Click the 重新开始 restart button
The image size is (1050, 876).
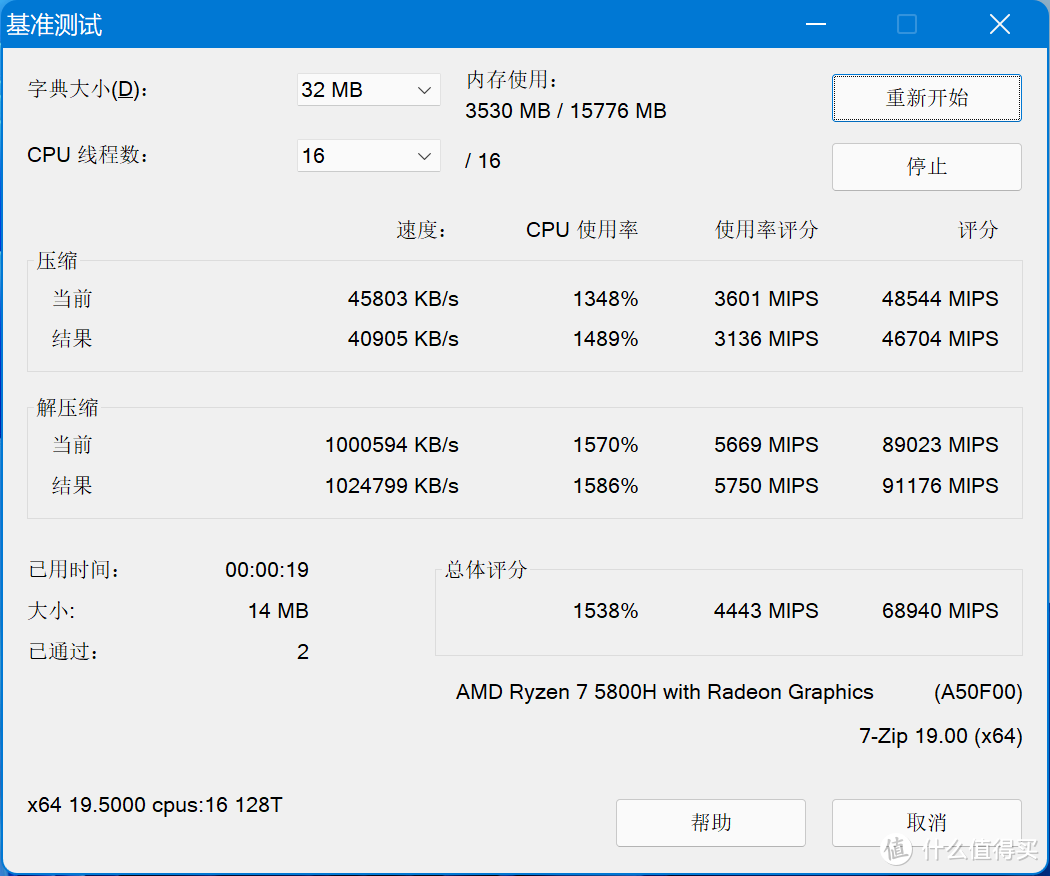click(x=926, y=98)
